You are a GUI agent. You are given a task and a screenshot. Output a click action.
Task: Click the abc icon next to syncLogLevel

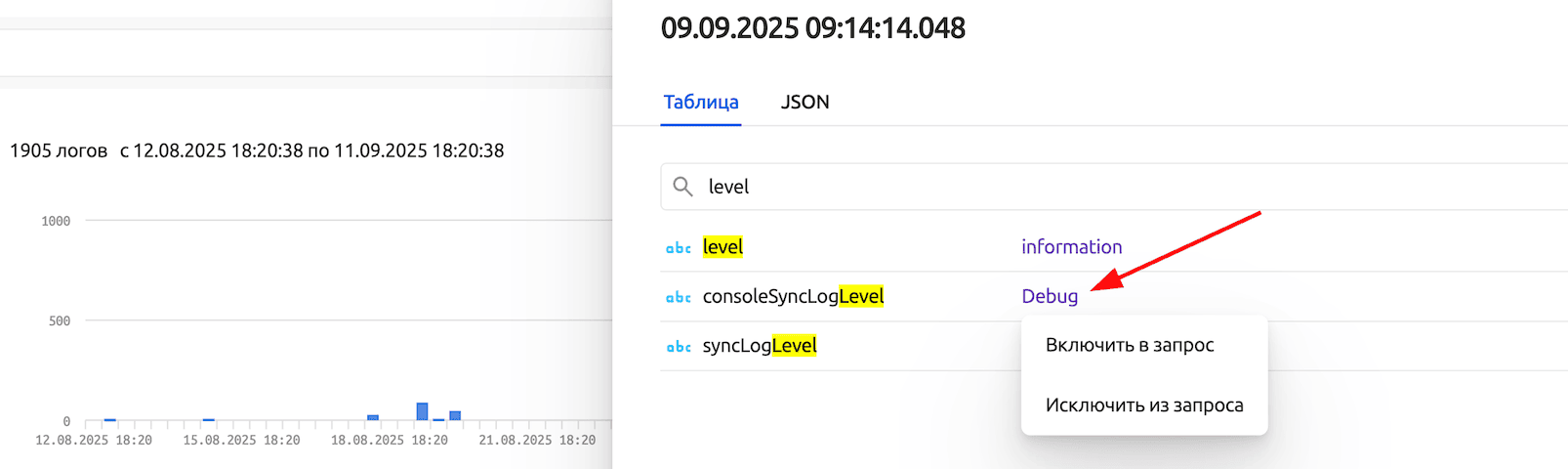[678, 347]
